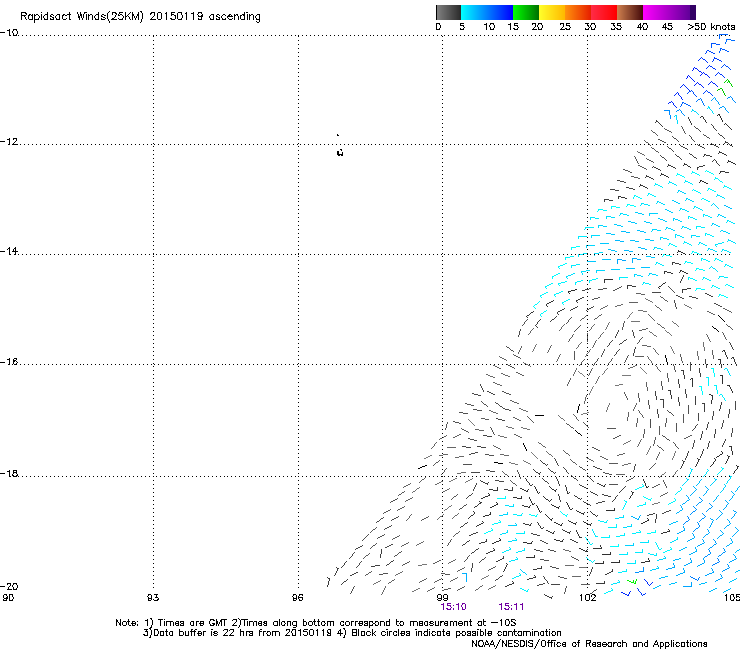Click the latitude label -18

point(9,473)
